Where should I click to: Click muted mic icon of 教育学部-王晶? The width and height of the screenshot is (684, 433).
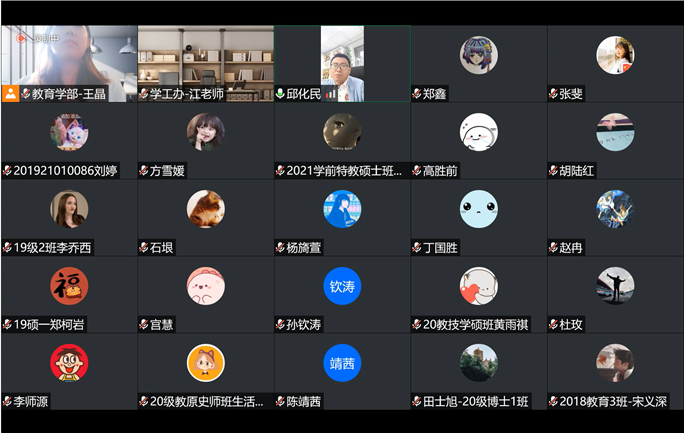coord(26,94)
